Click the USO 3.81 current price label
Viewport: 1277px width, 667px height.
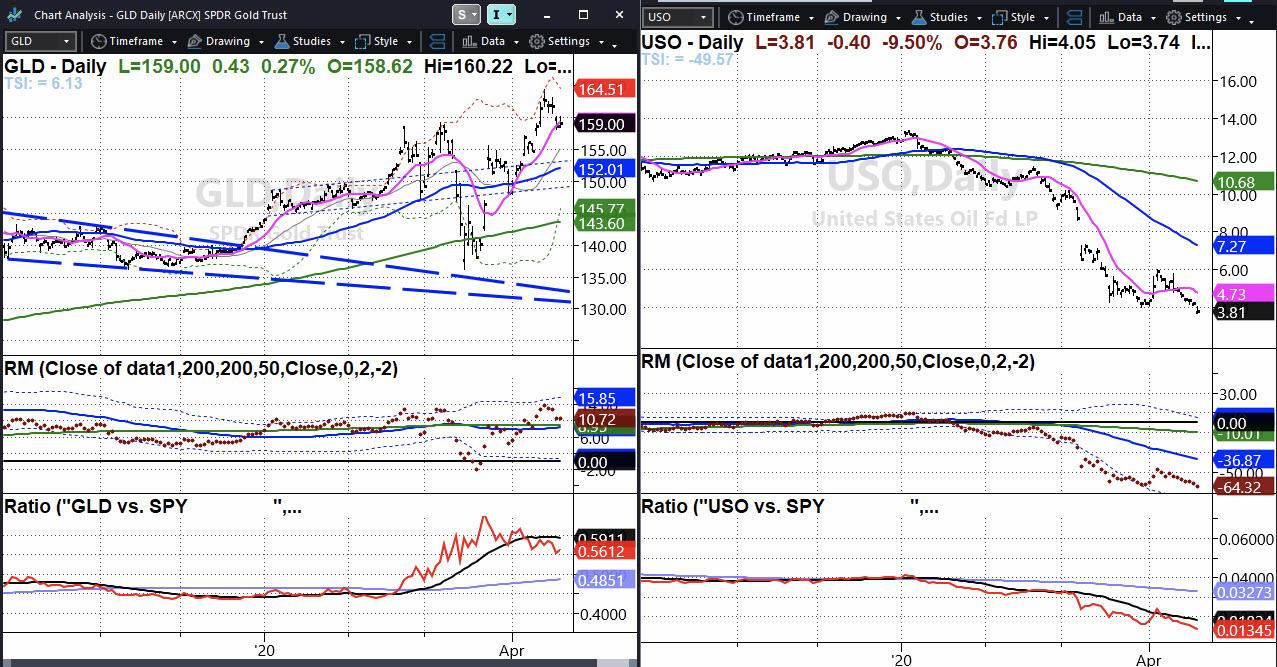1243,311
